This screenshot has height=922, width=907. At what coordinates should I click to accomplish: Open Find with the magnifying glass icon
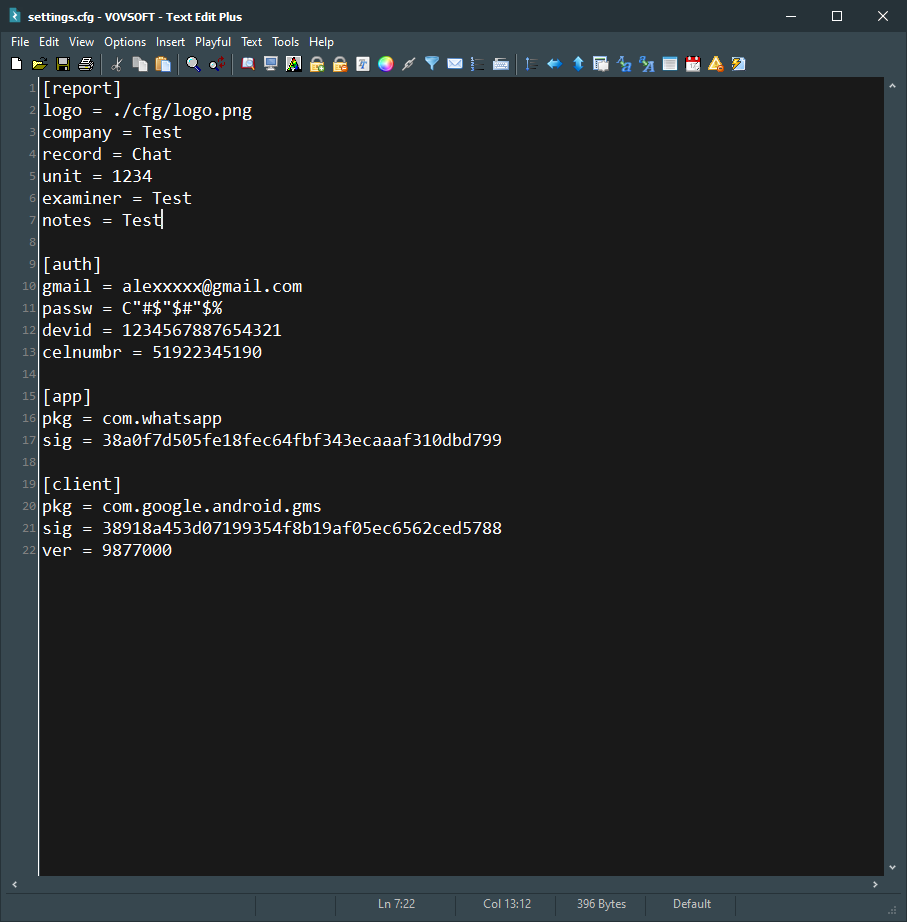[x=194, y=64]
